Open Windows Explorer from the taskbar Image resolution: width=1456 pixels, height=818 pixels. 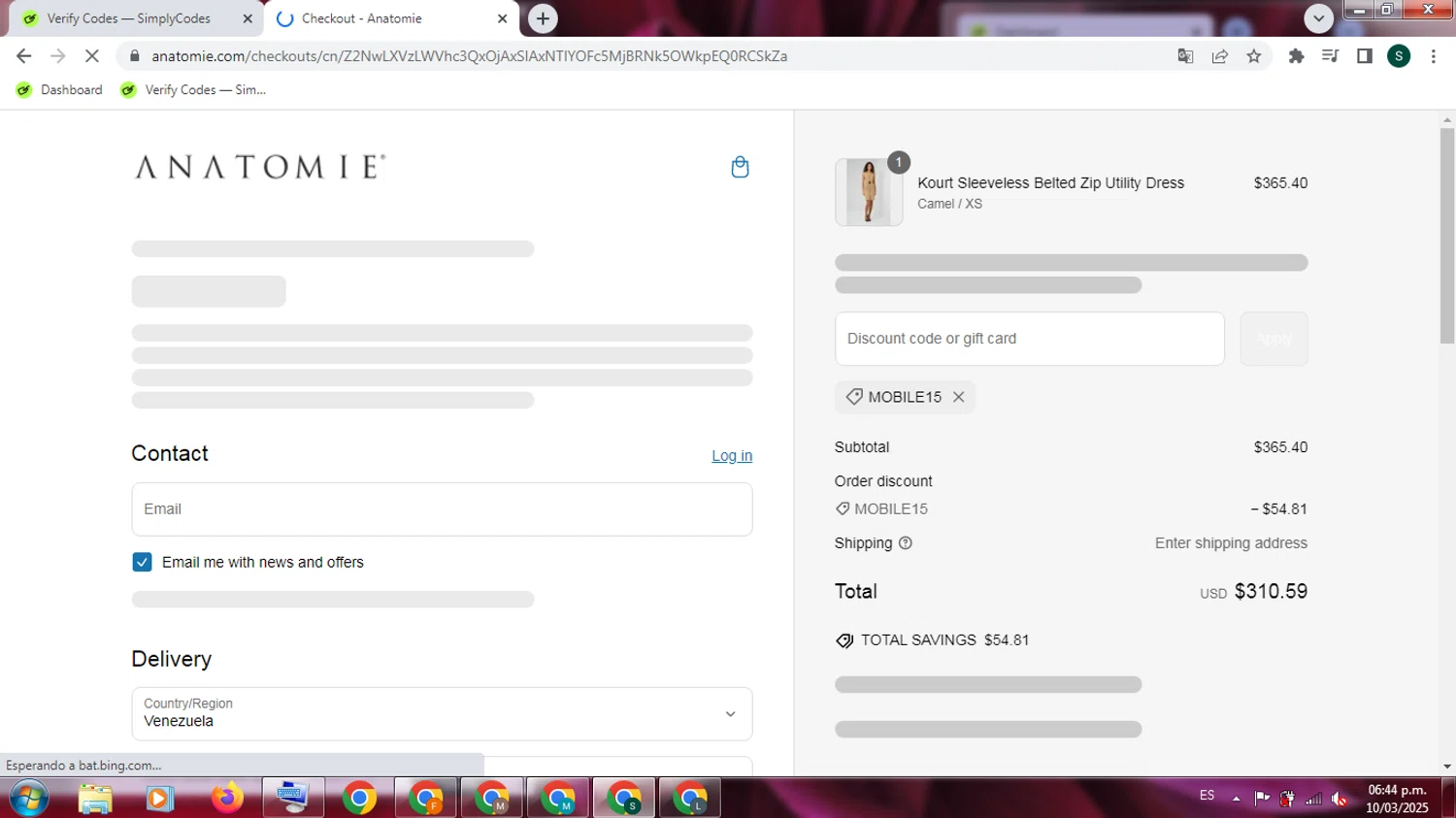(x=95, y=798)
